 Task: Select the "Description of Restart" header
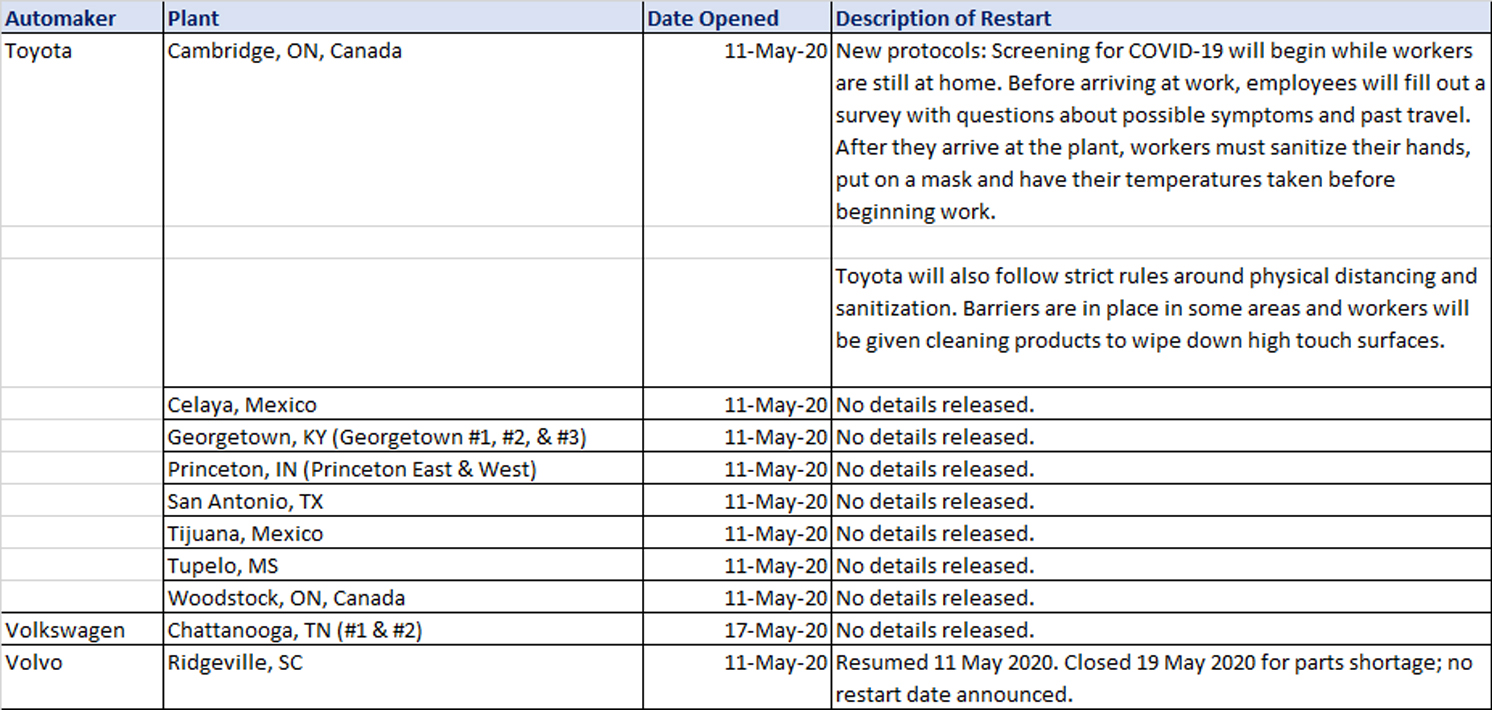click(943, 18)
